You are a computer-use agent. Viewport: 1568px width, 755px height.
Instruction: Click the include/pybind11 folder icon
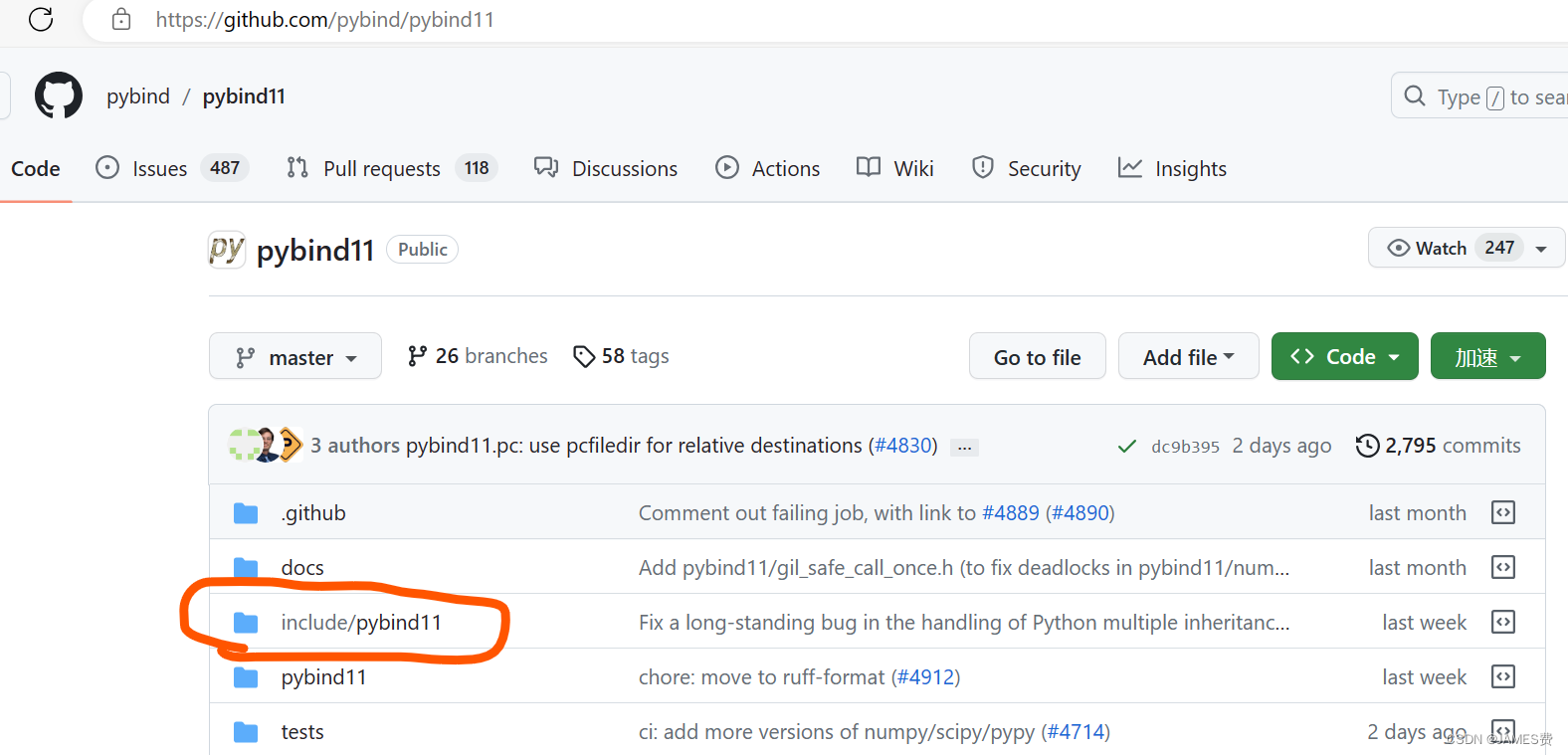tap(246, 623)
